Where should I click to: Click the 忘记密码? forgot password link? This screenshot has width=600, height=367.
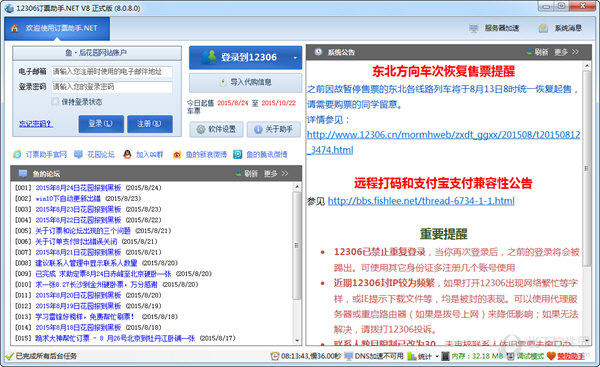click(36, 124)
